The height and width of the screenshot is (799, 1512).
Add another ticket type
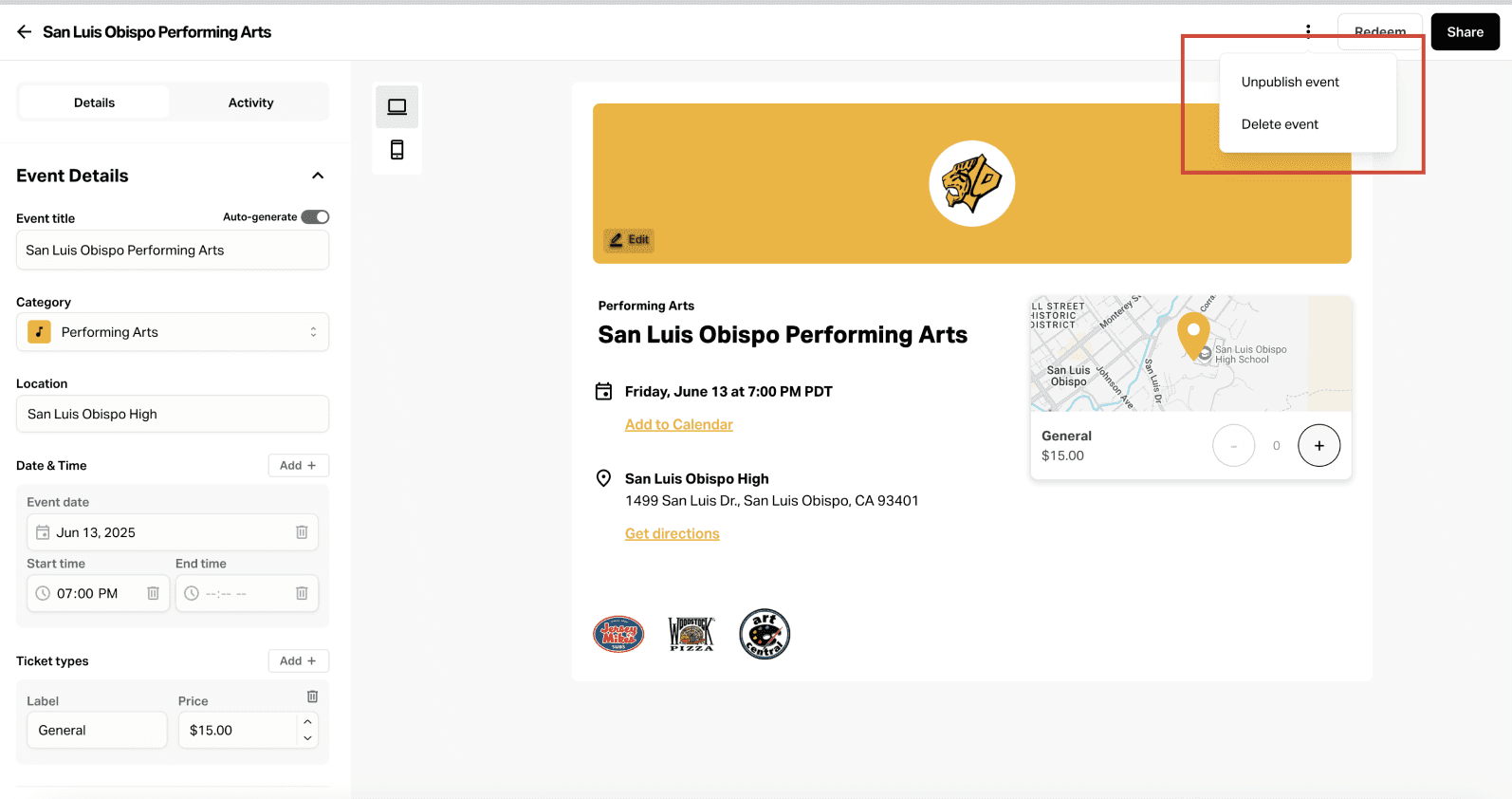pyautogui.click(x=298, y=660)
